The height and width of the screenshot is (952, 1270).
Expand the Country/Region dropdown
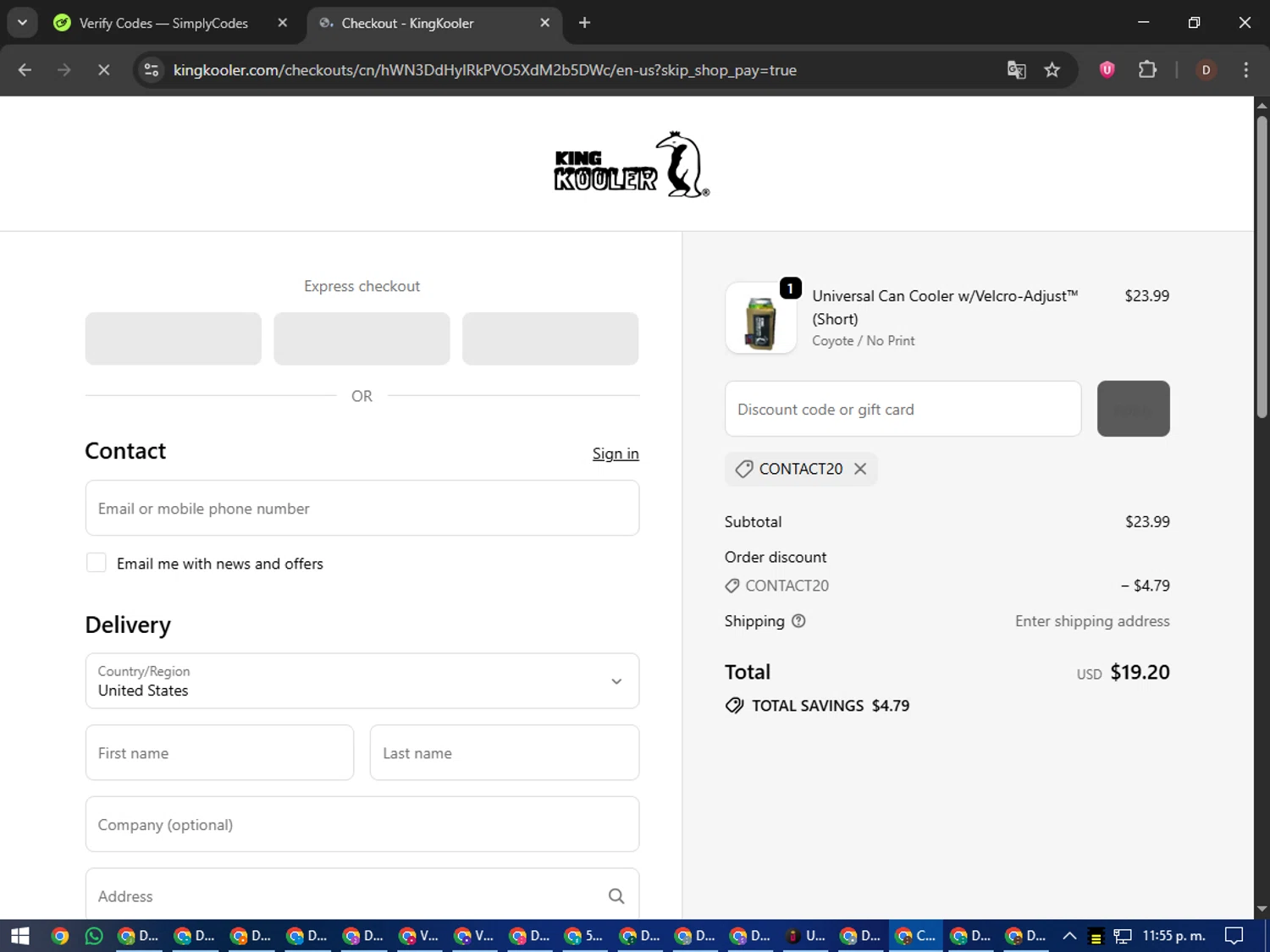coord(362,680)
